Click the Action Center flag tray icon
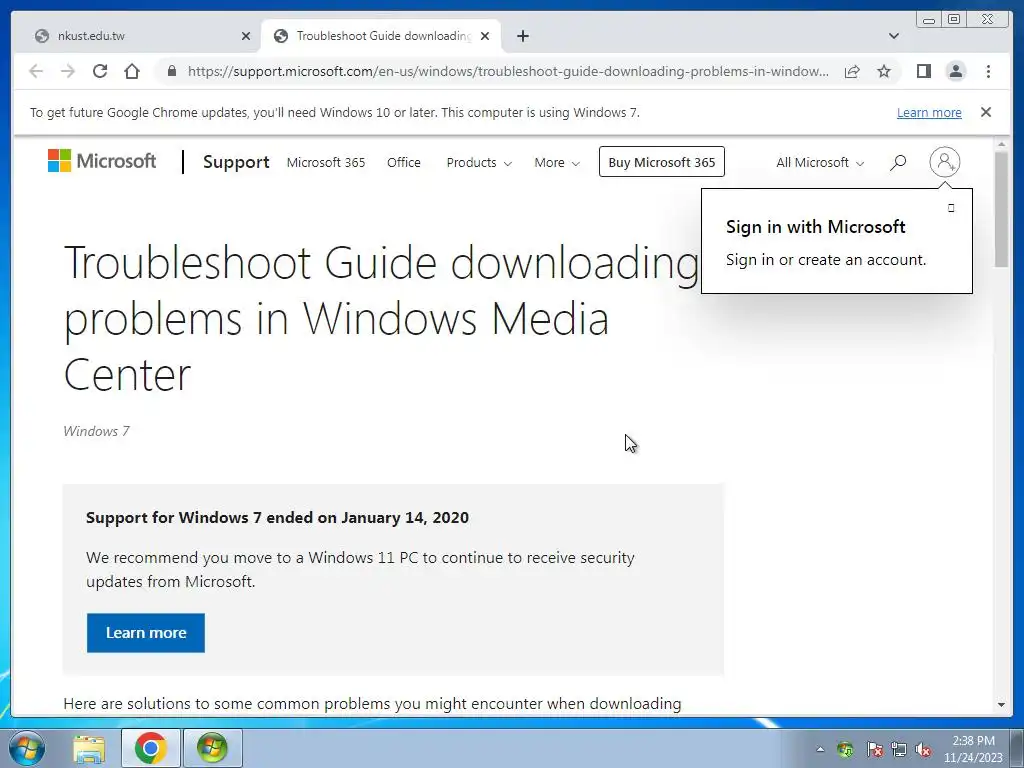Viewport: 1024px width, 768px height. pos(874,750)
